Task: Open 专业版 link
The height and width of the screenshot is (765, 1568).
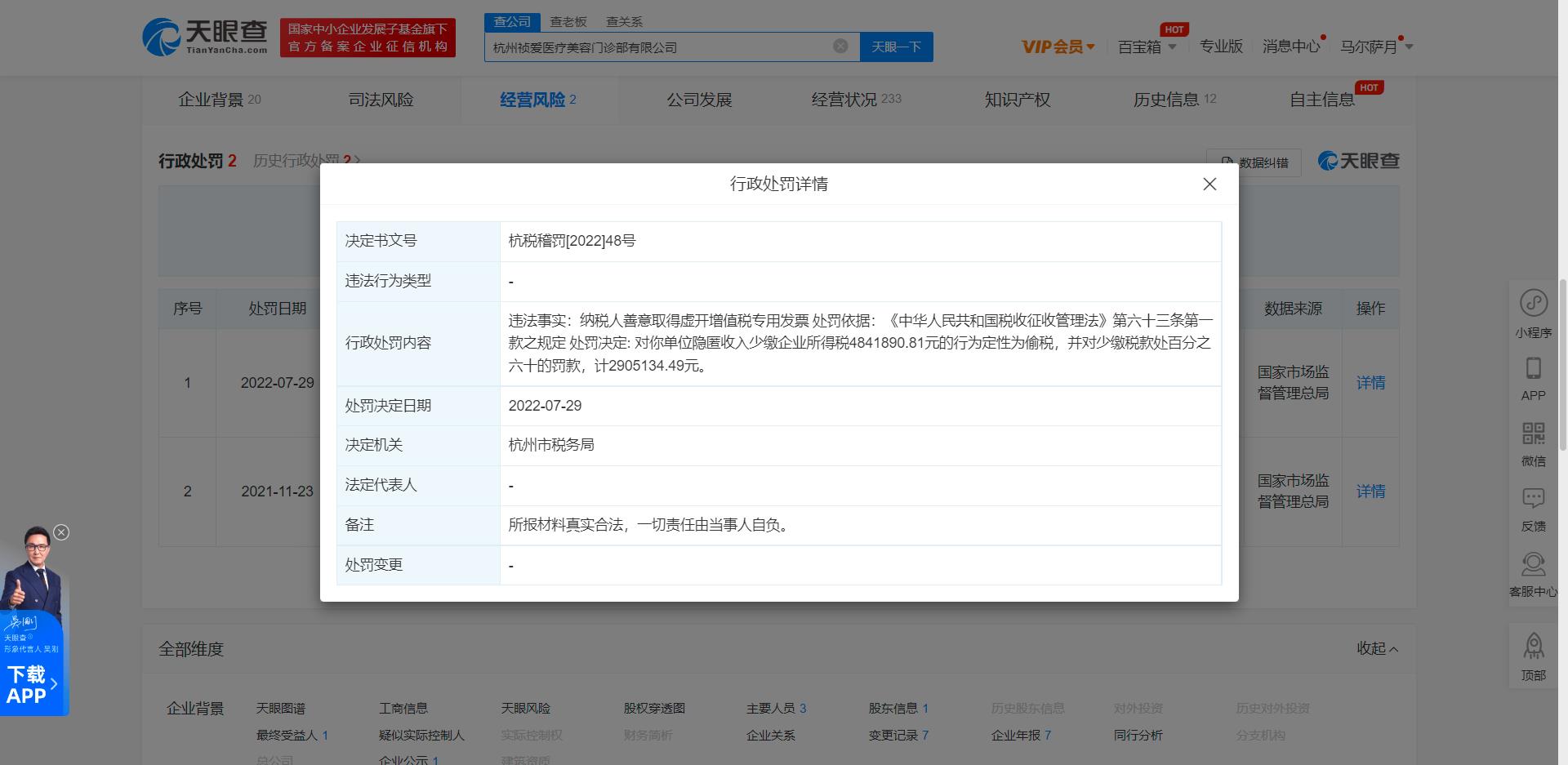Action: tap(1221, 47)
